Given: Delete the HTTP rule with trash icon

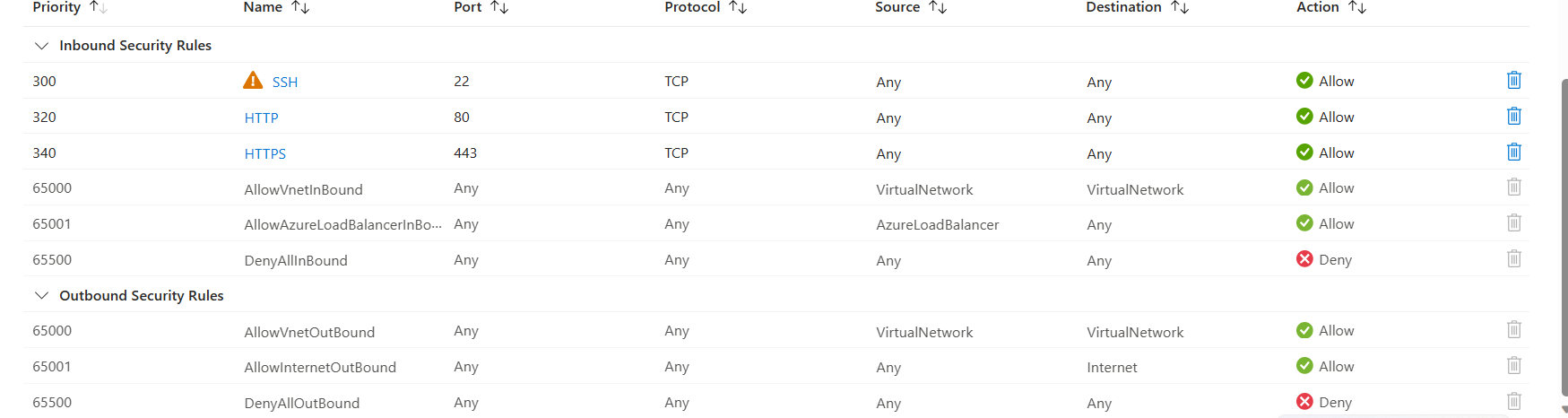Looking at the screenshot, I should [x=1513, y=116].
